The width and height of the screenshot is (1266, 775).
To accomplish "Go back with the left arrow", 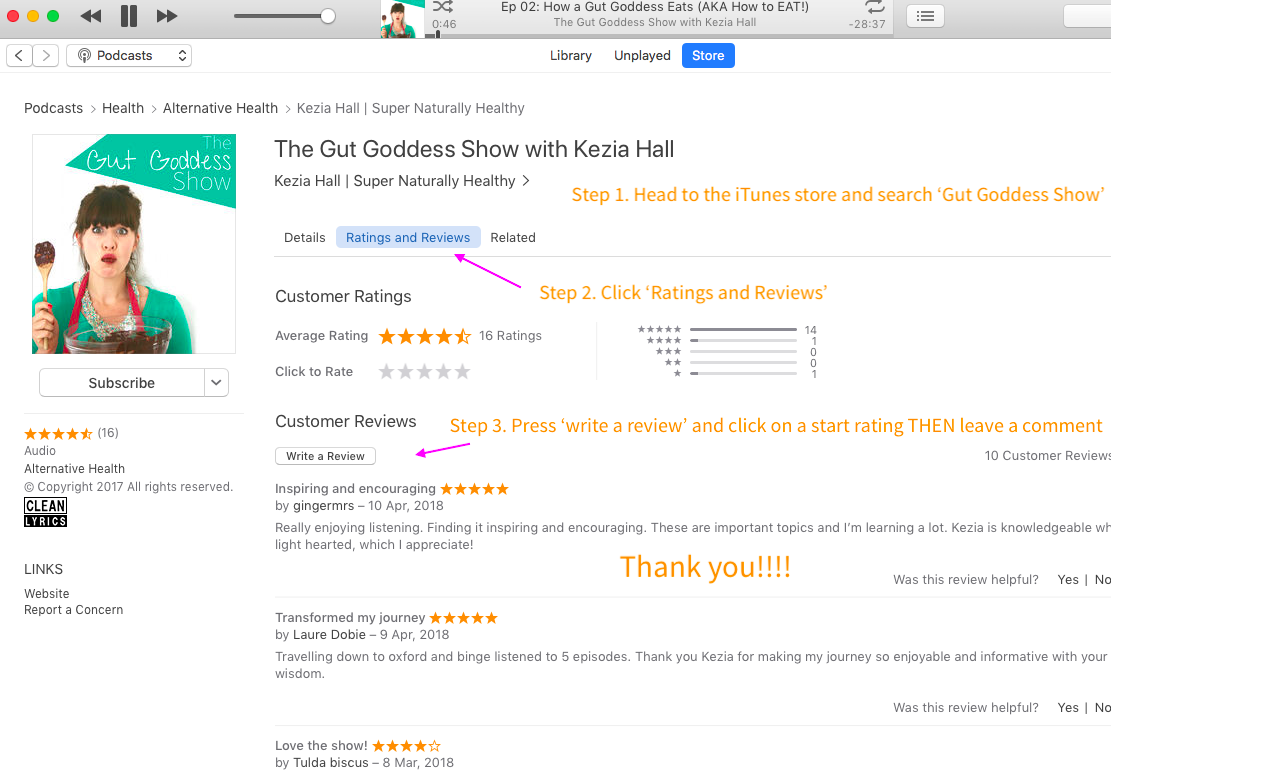I will click(x=19, y=56).
